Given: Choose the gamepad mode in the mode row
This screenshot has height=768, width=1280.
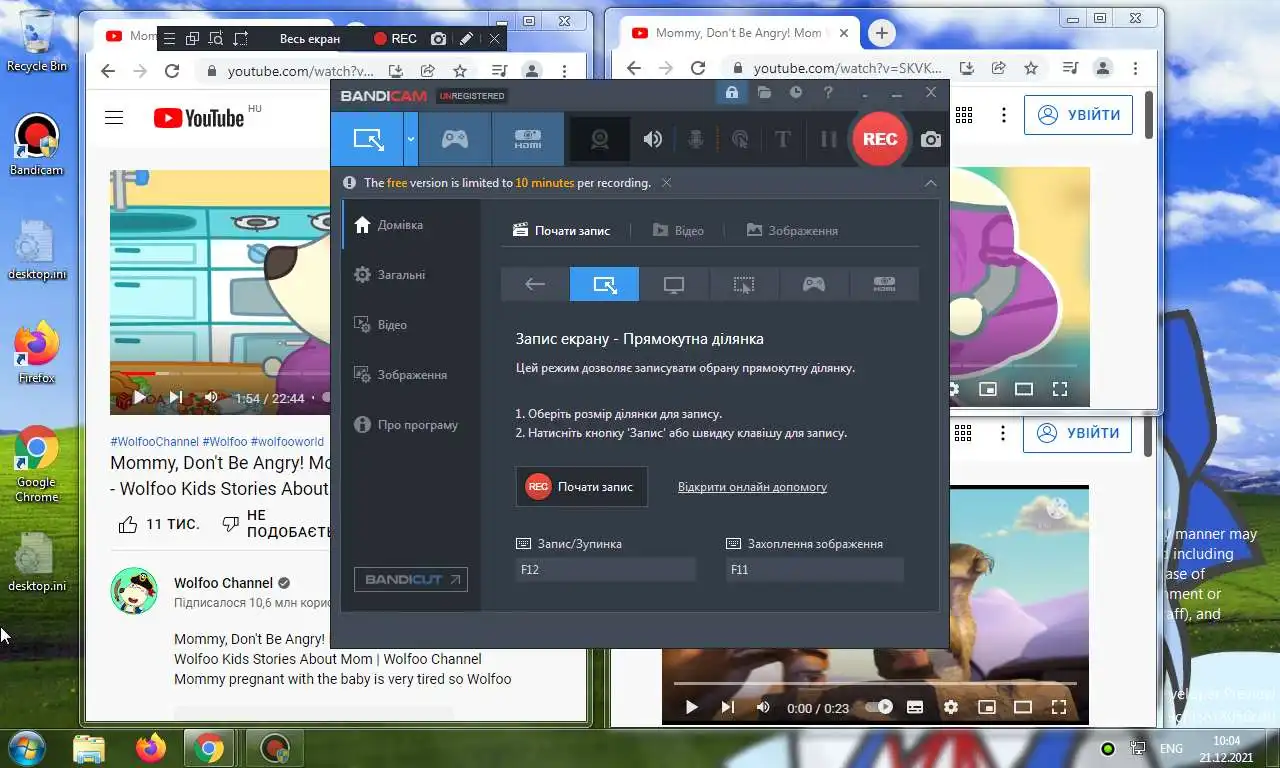Looking at the screenshot, I should coord(814,284).
